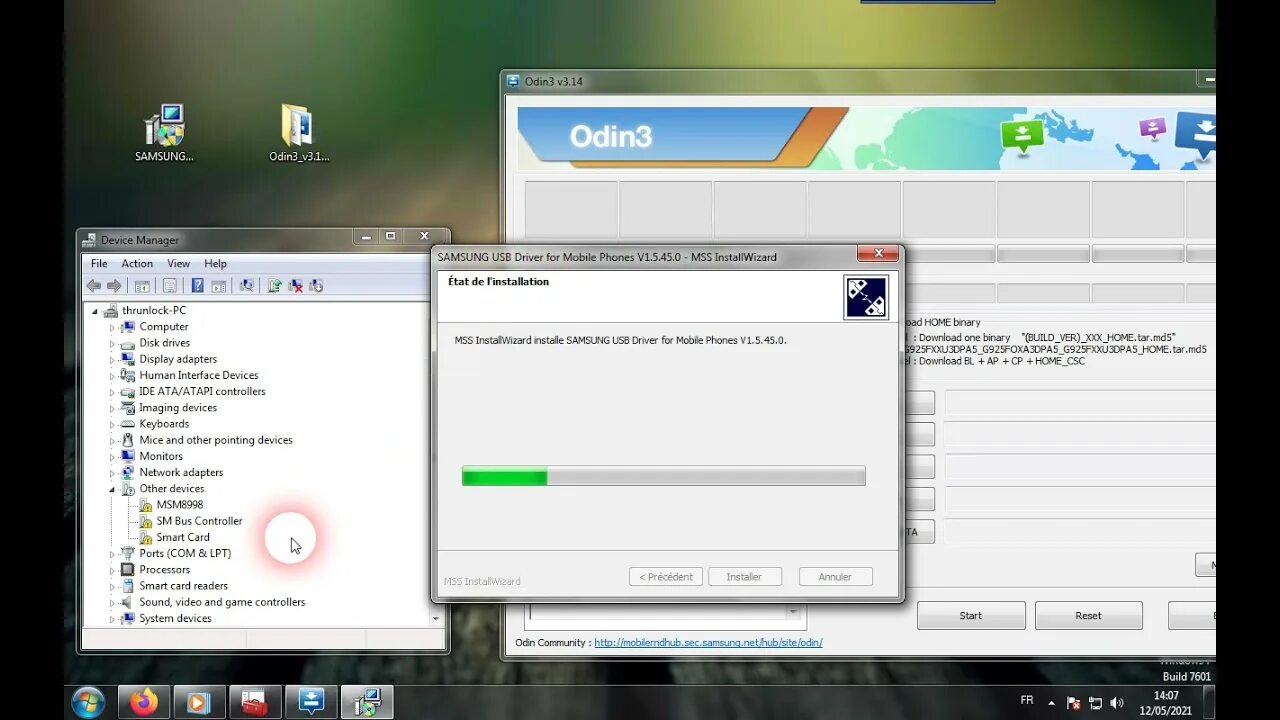The image size is (1280, 720).
Task: Click the Action pane toolbar icon after Help
Action: point(218,286)
